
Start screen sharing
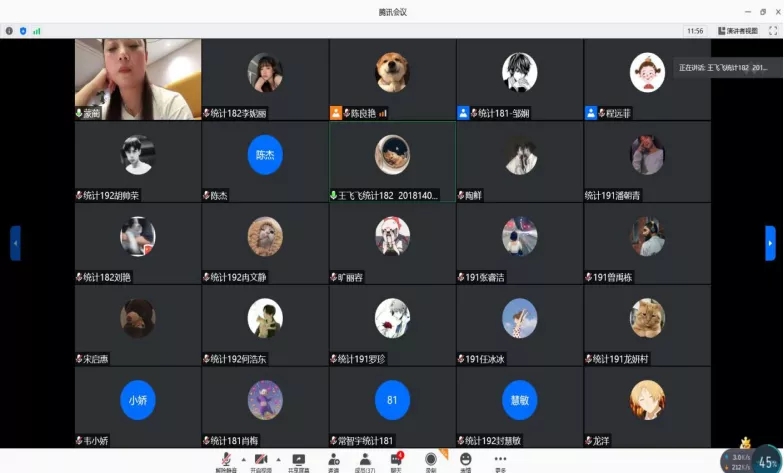click(x=298, y=459)
